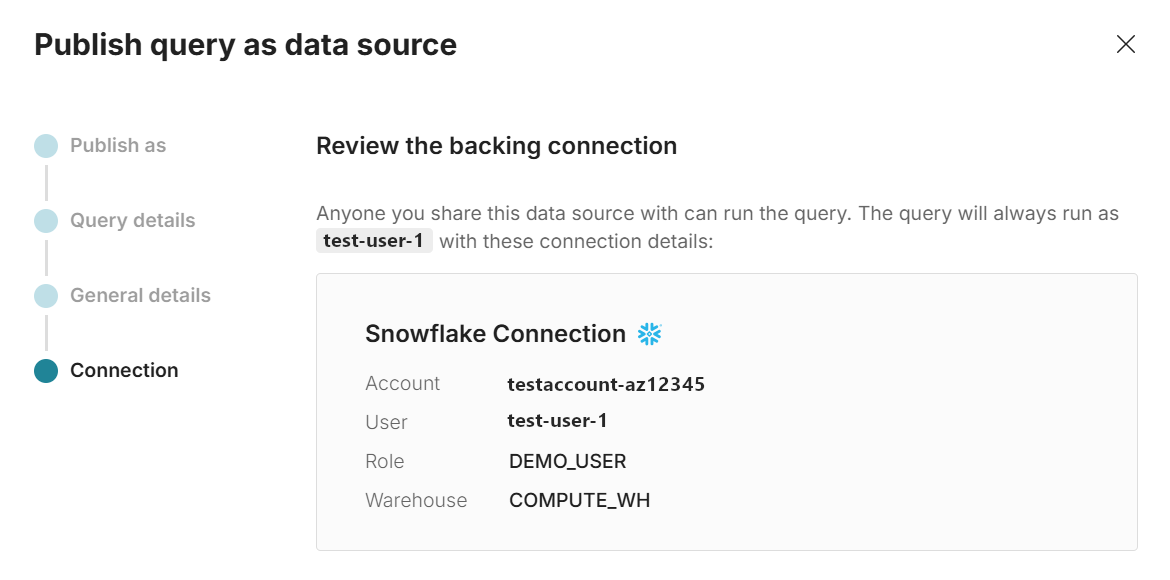Click the Snowflake Connection heading

pyautogui.click(x=495, y=334)
